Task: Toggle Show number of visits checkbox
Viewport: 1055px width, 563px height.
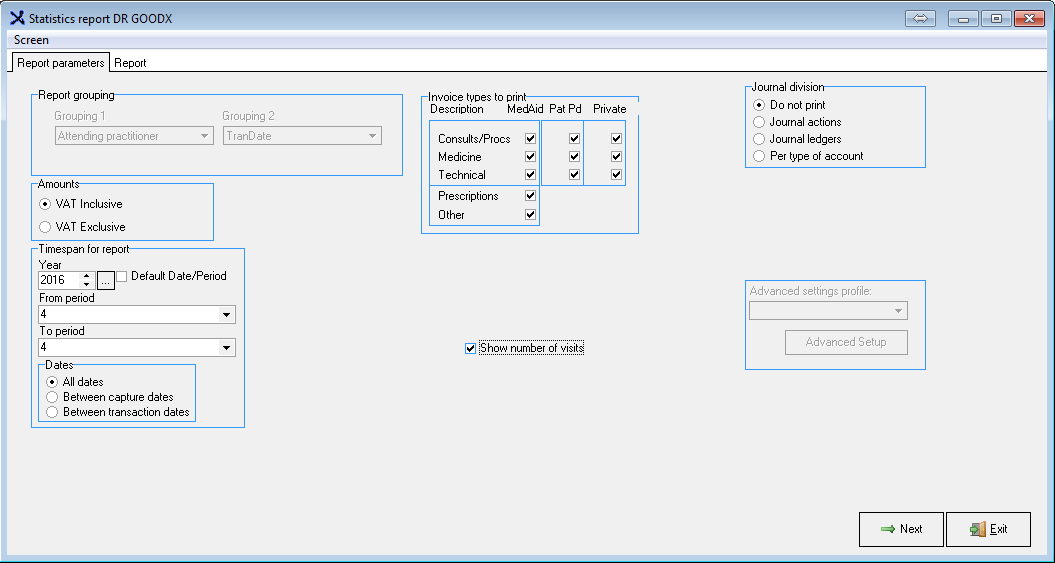Action: [x=471, y=348]
